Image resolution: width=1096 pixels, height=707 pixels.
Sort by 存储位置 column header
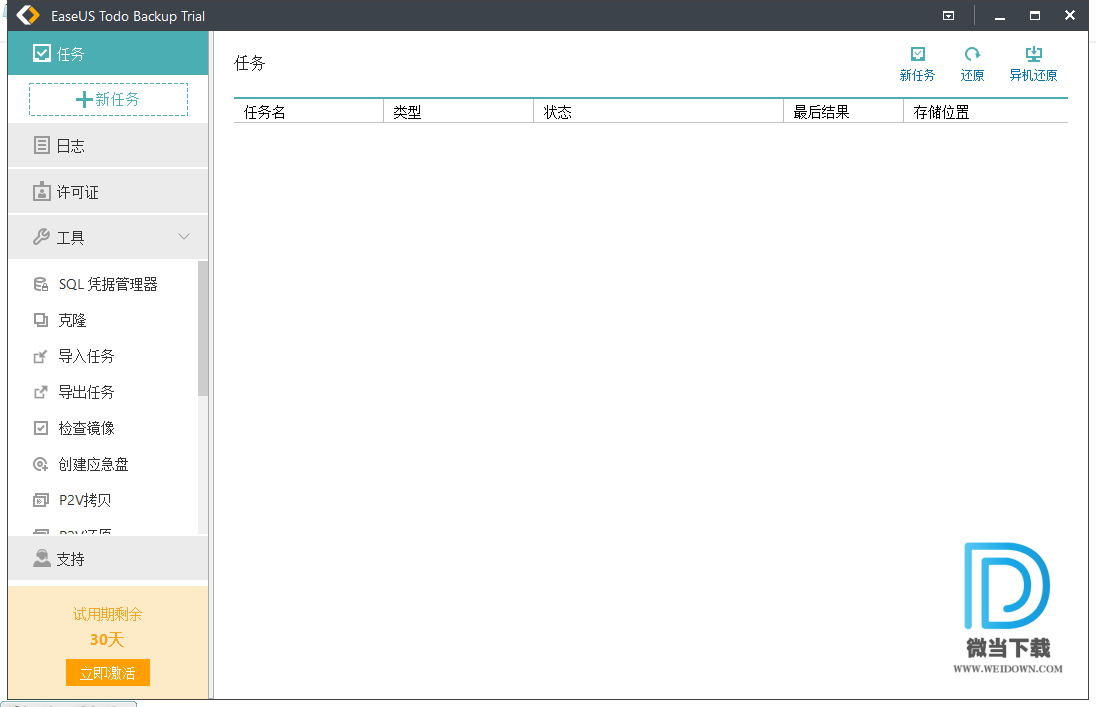pos(986,112)
